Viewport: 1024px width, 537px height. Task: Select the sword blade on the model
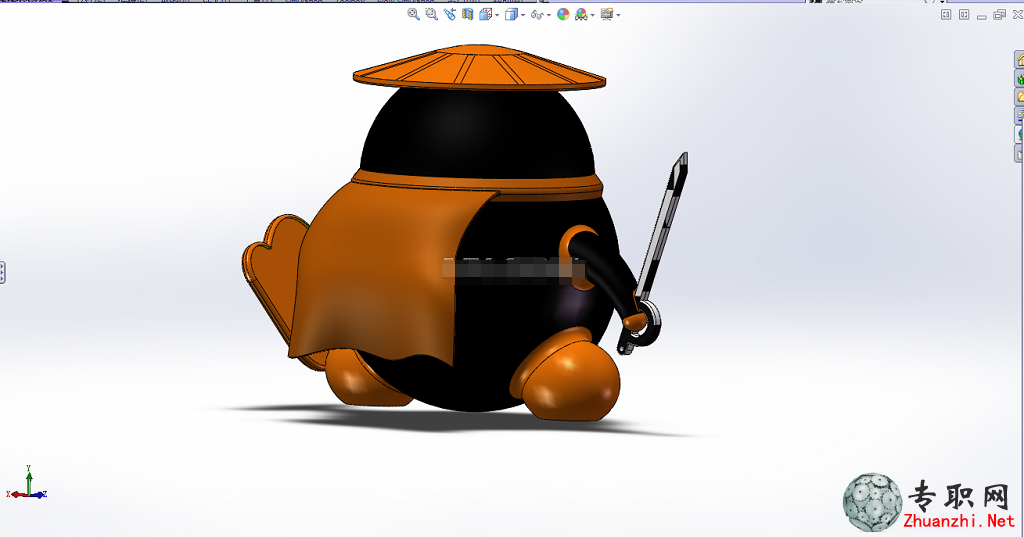664,225
